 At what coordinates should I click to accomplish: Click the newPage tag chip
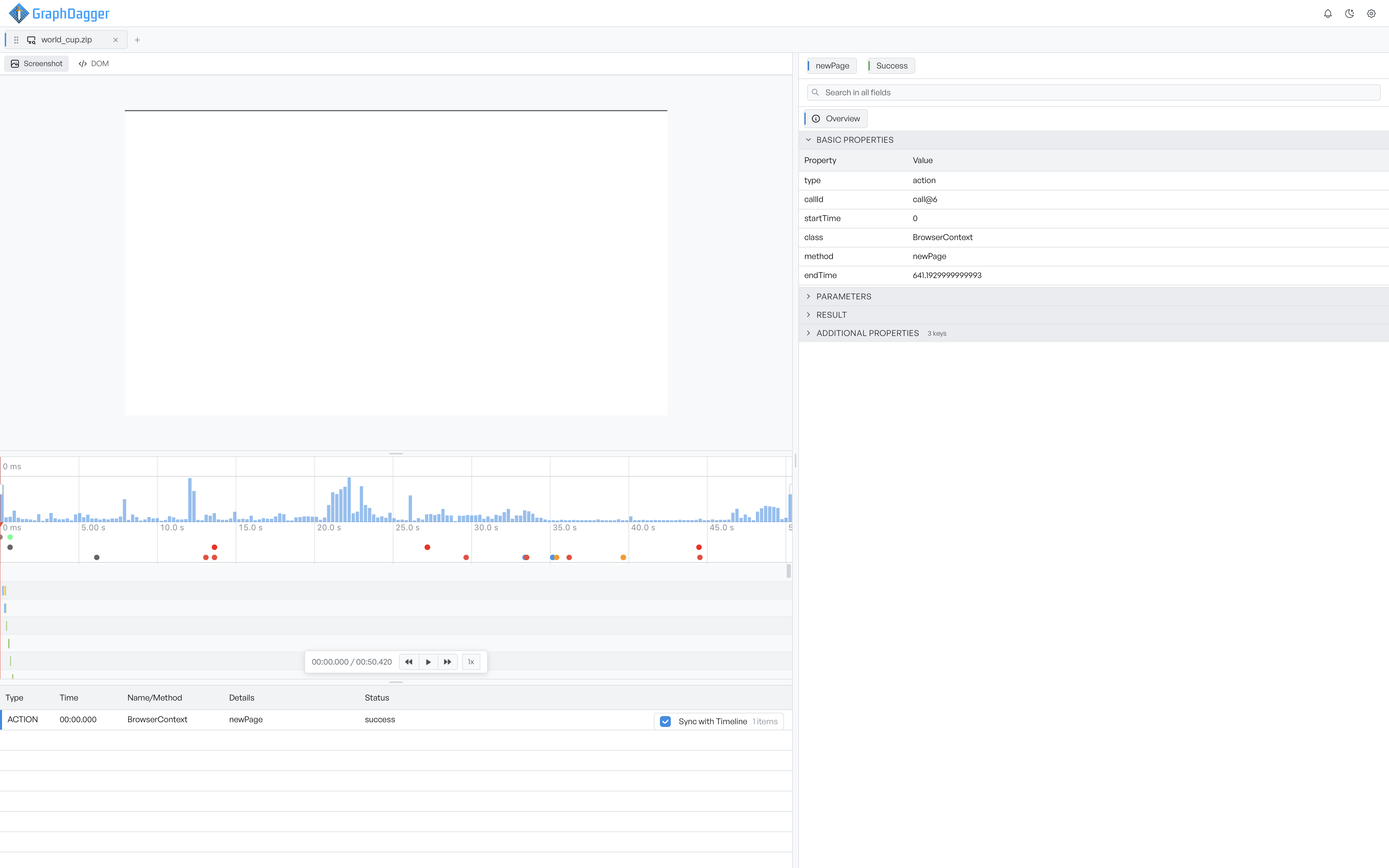point(832,66)
